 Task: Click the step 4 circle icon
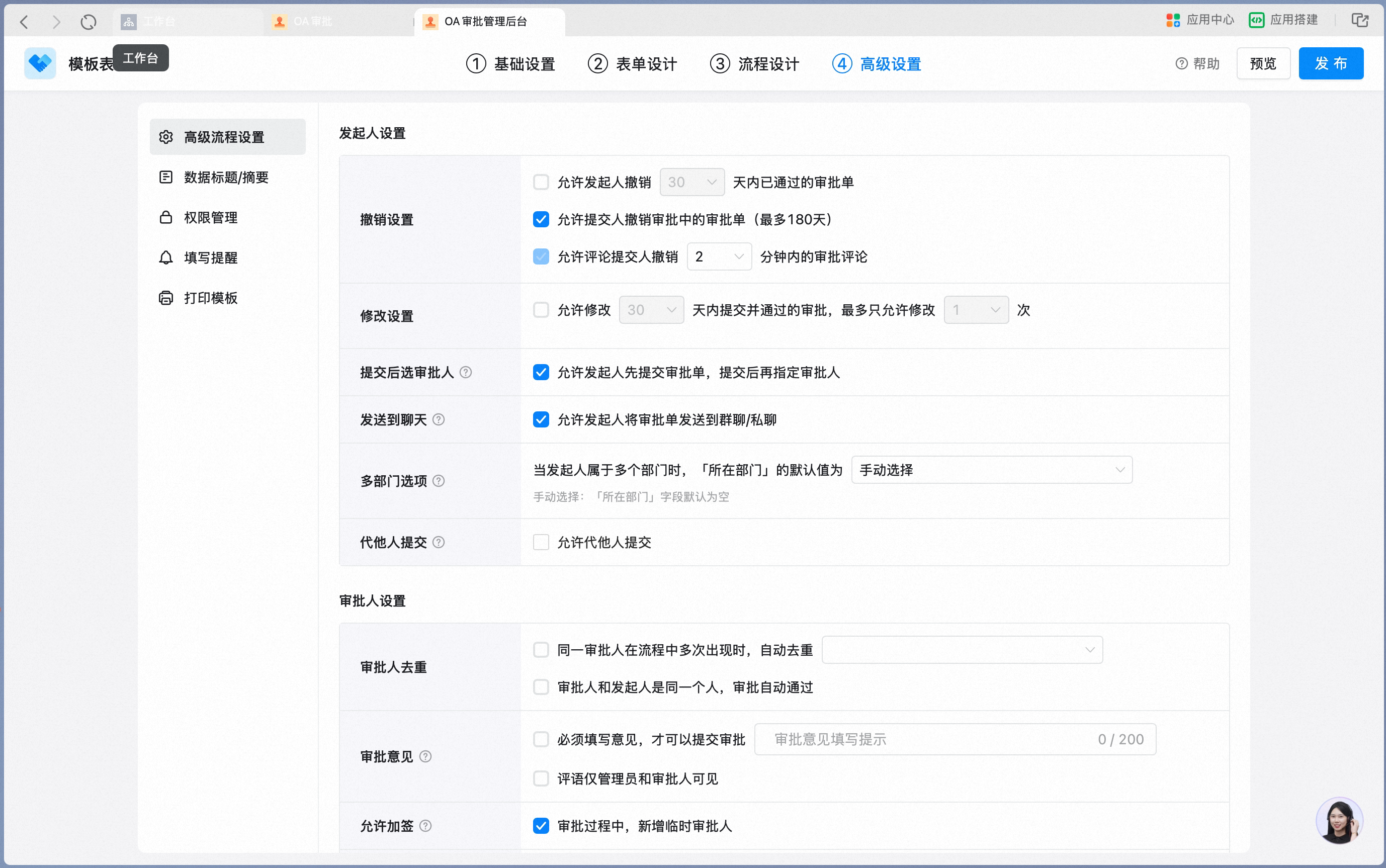point(842,64)
